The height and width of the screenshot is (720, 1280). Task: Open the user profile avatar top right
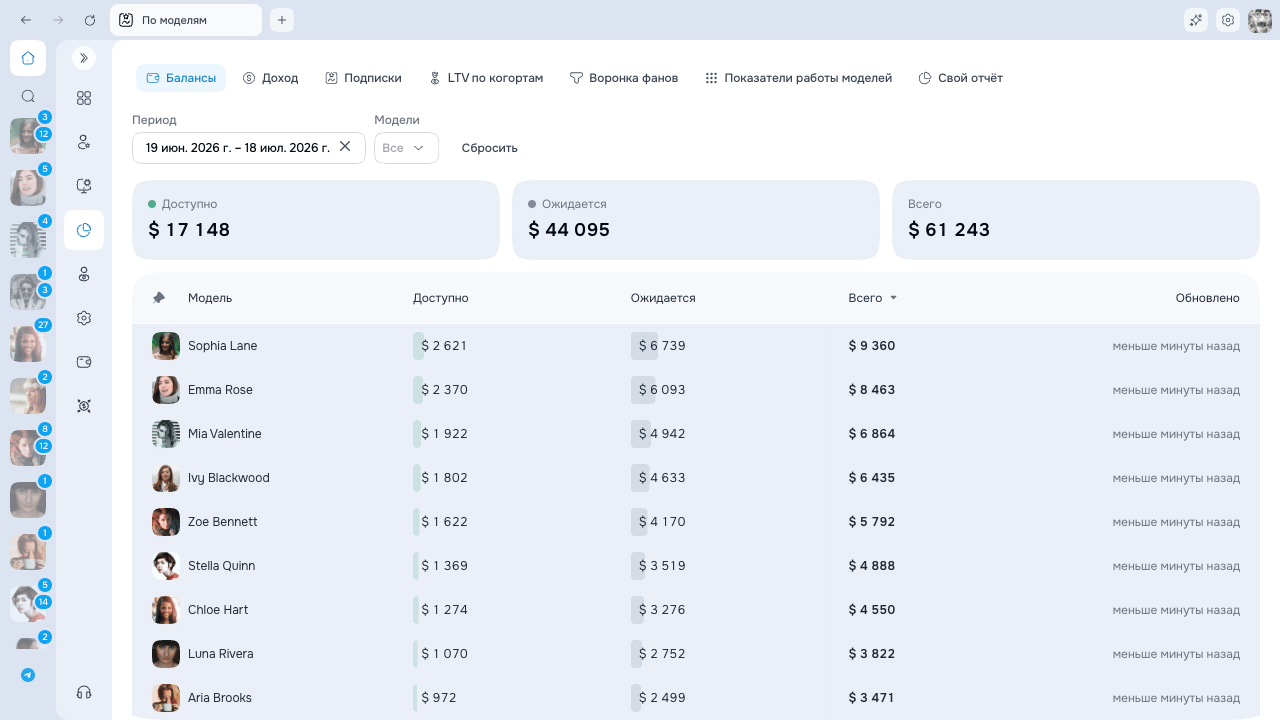click(1260, 20)
